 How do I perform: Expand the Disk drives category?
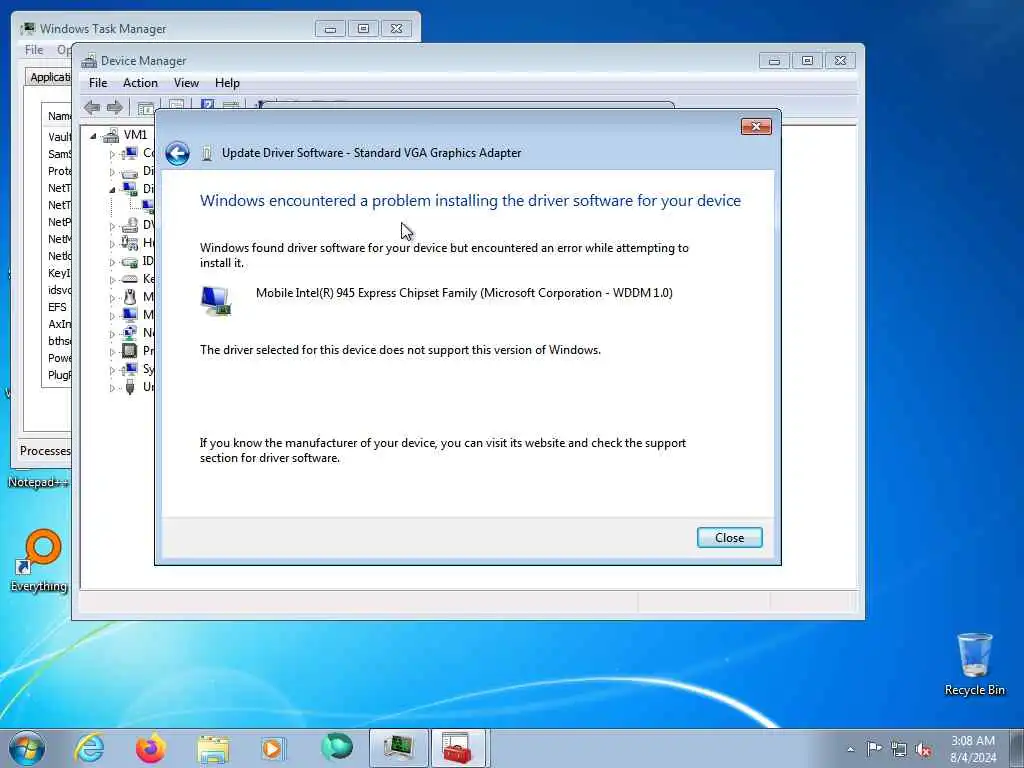coord(112,172)
